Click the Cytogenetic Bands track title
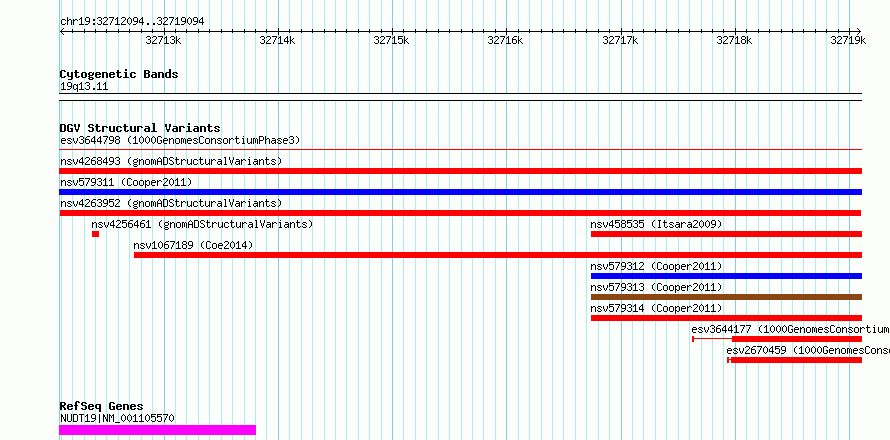This screenshot has width=890, height=440. click(119, 74)
